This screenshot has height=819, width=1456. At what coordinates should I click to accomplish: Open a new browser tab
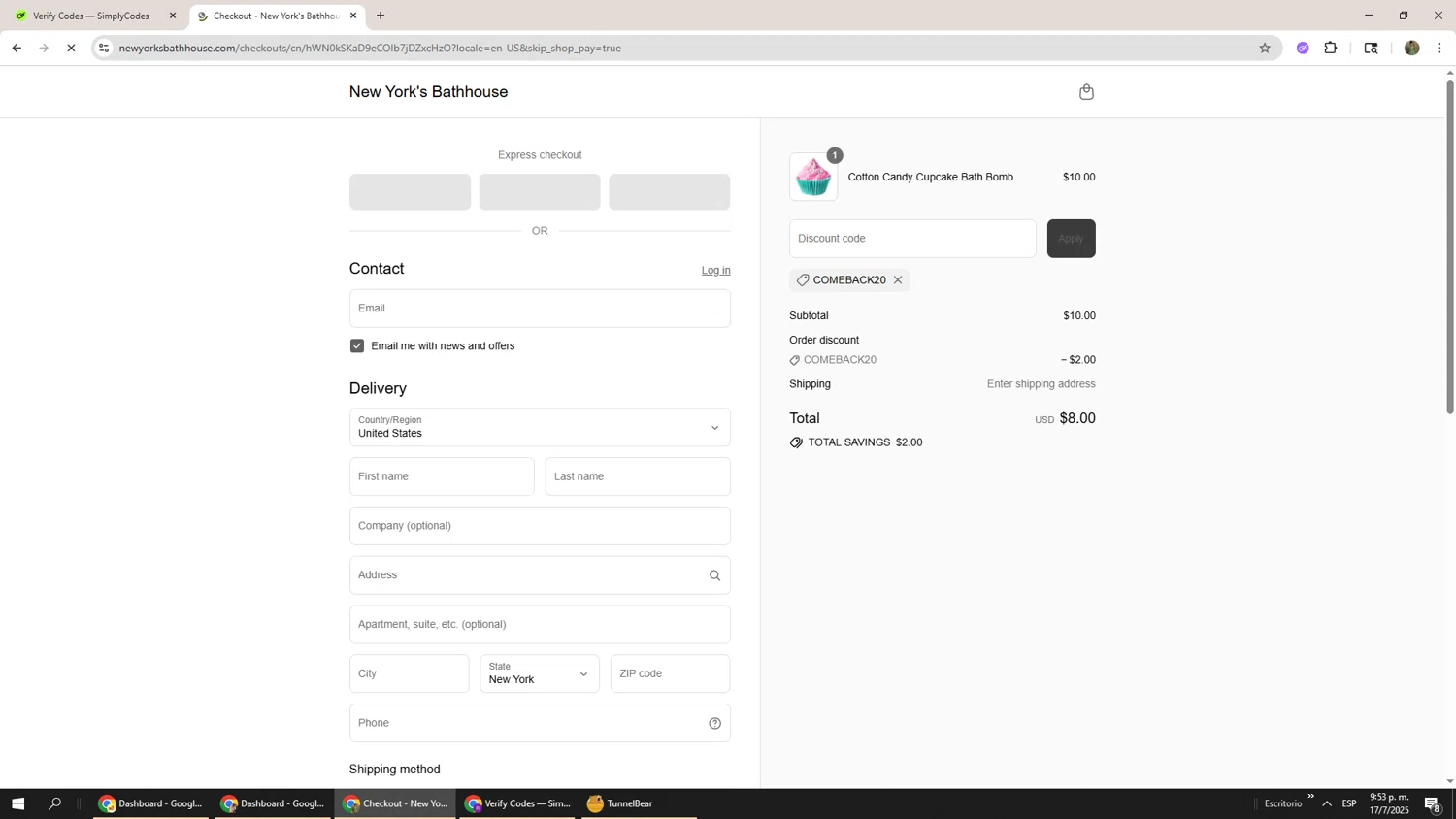(381, 16)
